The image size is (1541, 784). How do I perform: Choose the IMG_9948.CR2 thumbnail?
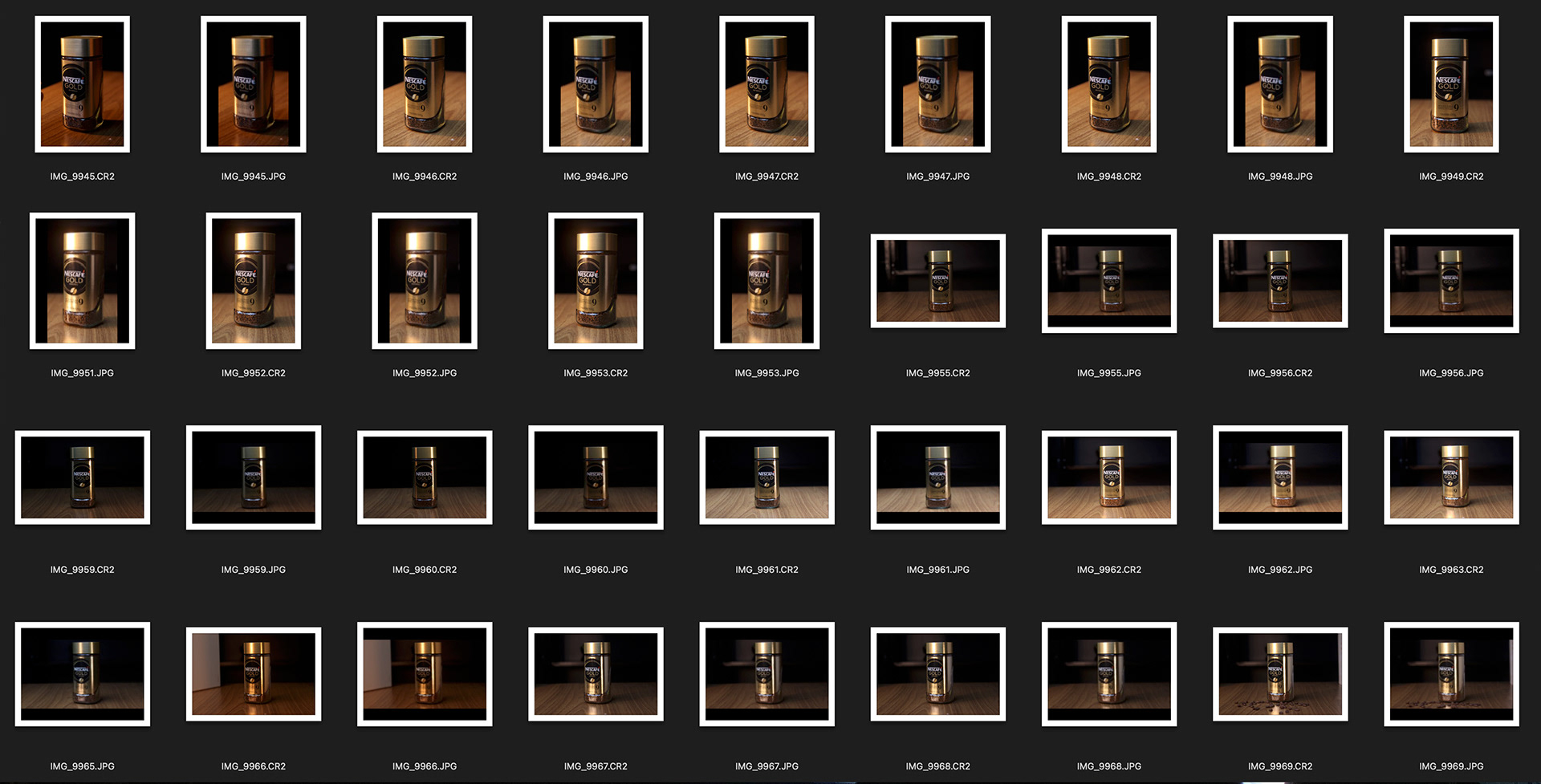point(1109,84)
